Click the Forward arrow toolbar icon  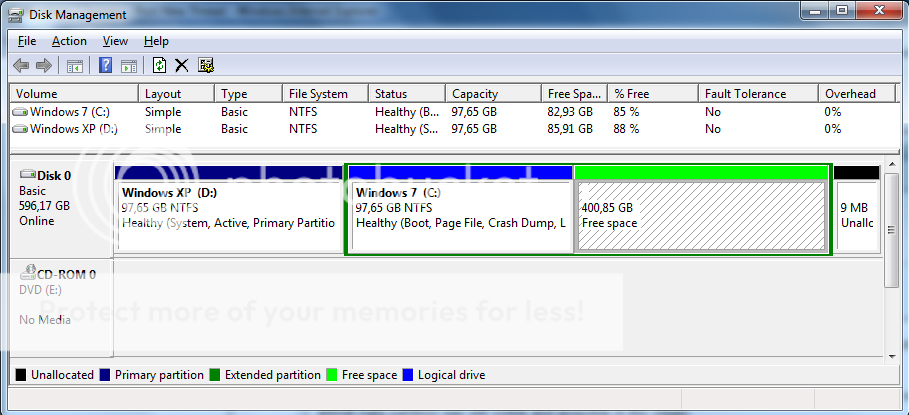[x=43, y=66]
